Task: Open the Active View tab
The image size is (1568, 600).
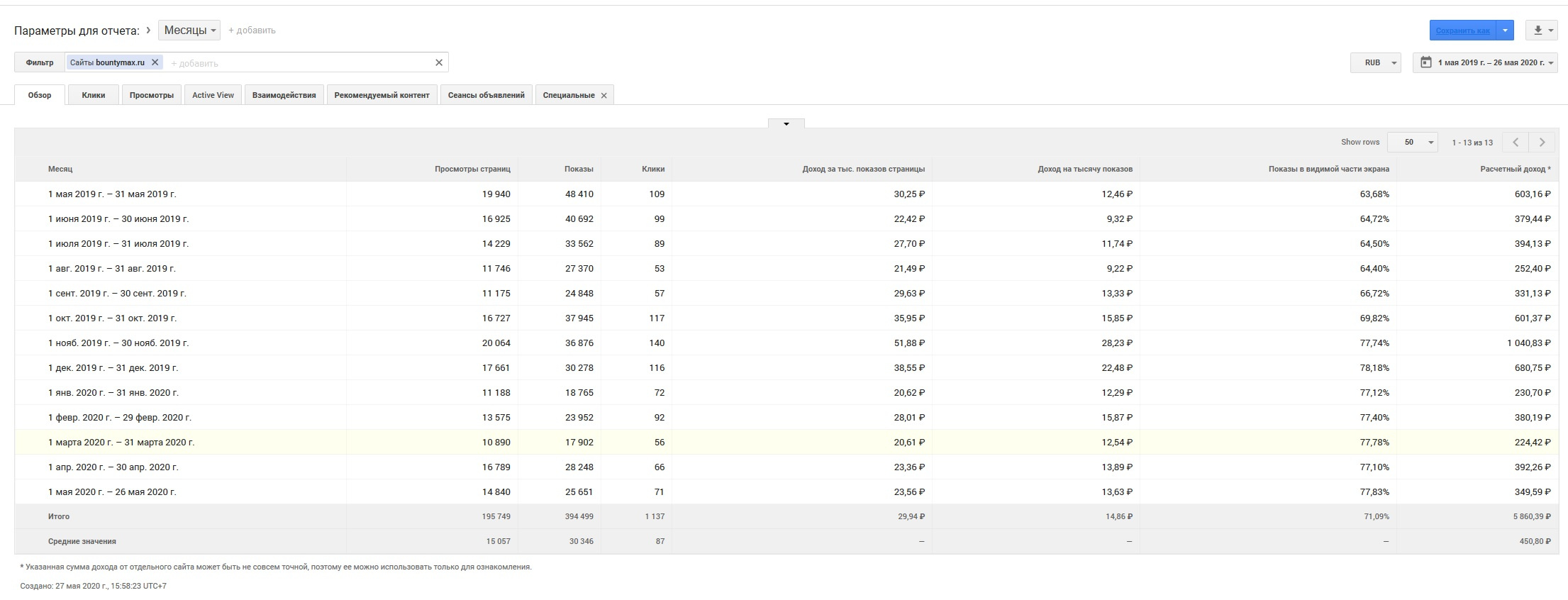Action: pyautogui.click(x=213, y=95)
